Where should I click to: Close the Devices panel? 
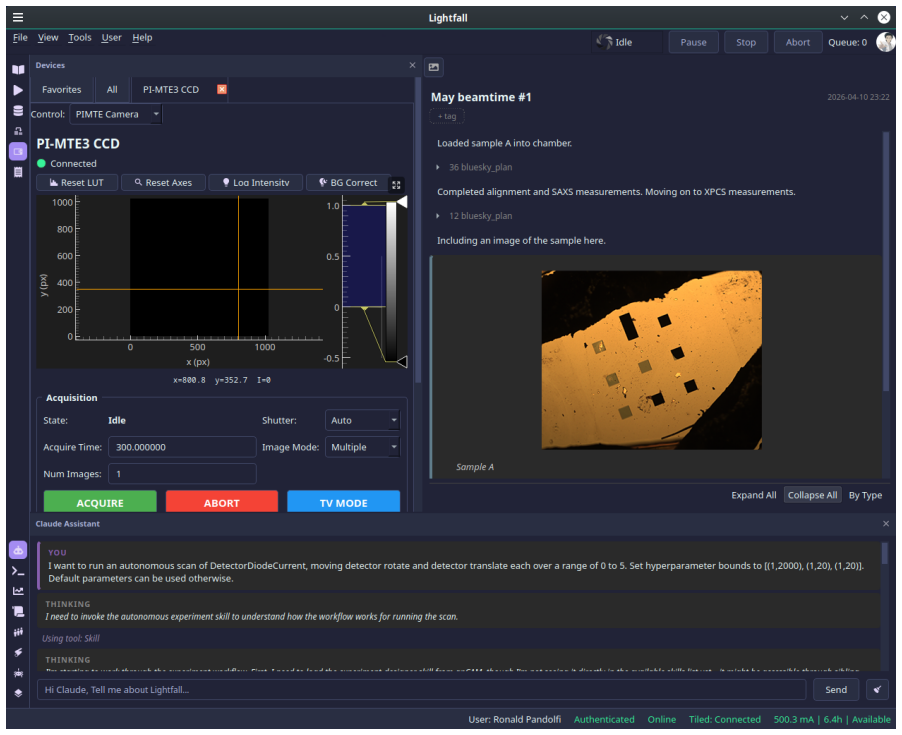(412, 65)
